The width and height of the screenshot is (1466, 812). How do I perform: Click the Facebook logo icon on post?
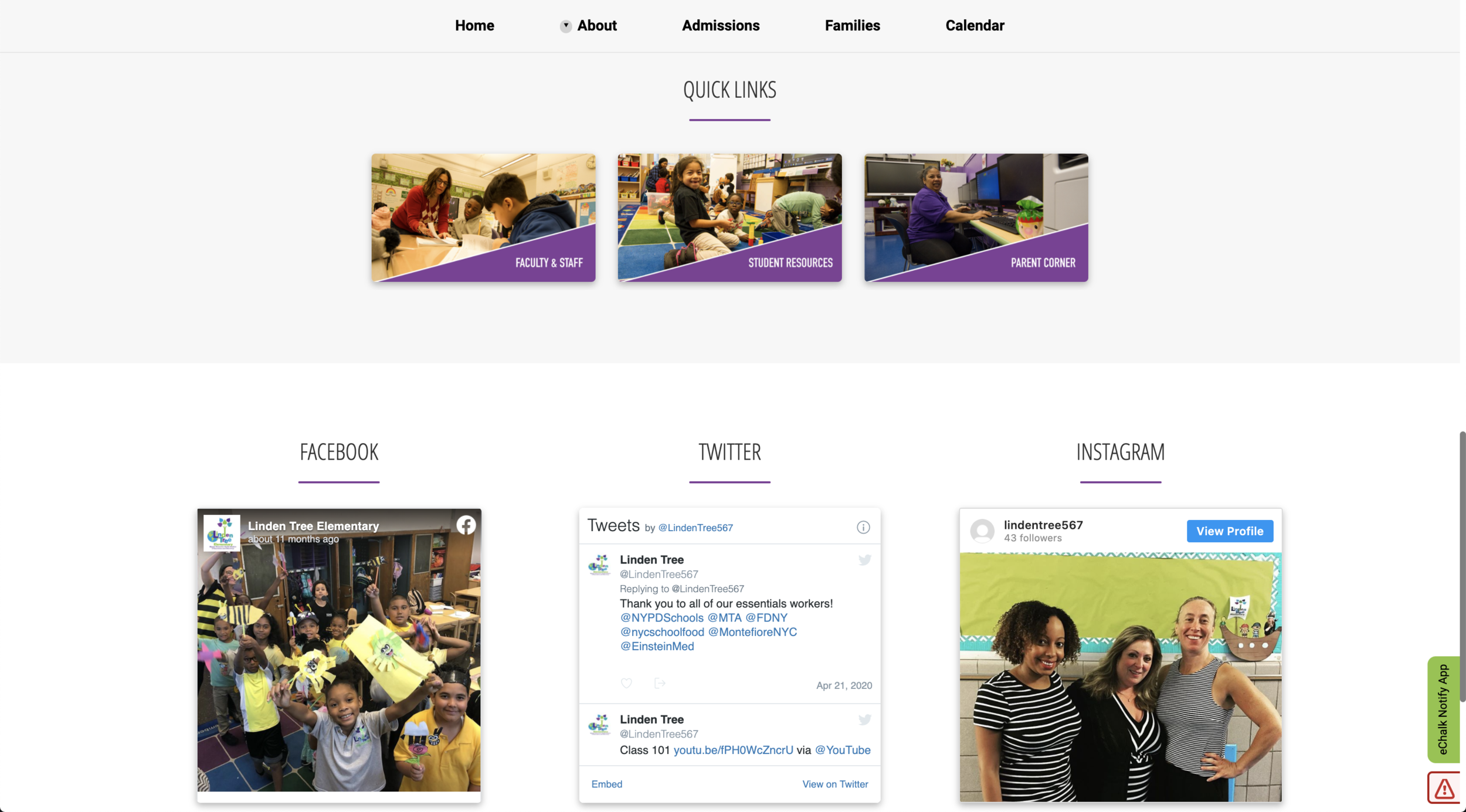coord(466,525)
